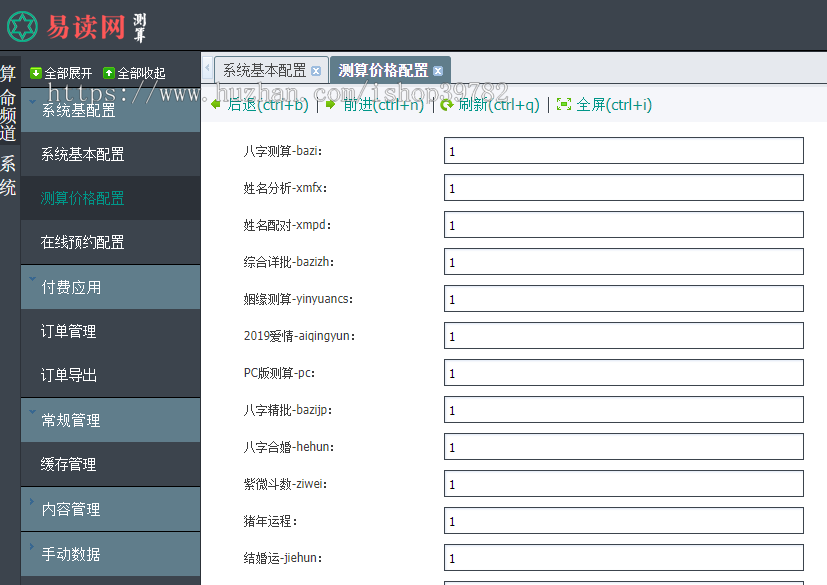Screen dimensions: 827x585
Task: Open 在线预约配置 in the sidebar
Action: pos(83,243)
